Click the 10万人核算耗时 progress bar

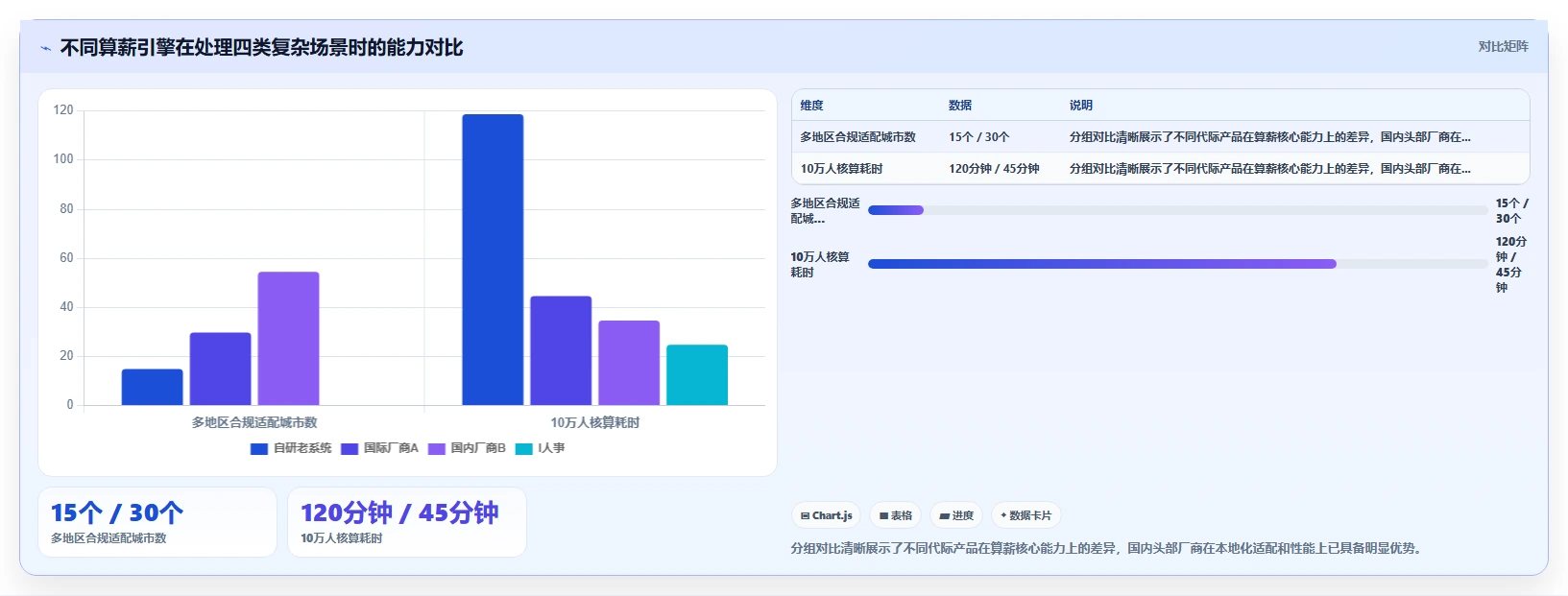pyautogui.click(x=1177, y=264)
